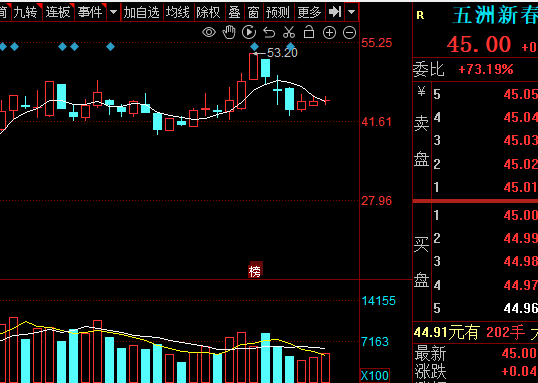Open the 连板 tab
The width and height of the screenshot is (538, 383).
[x=59, y=13]
